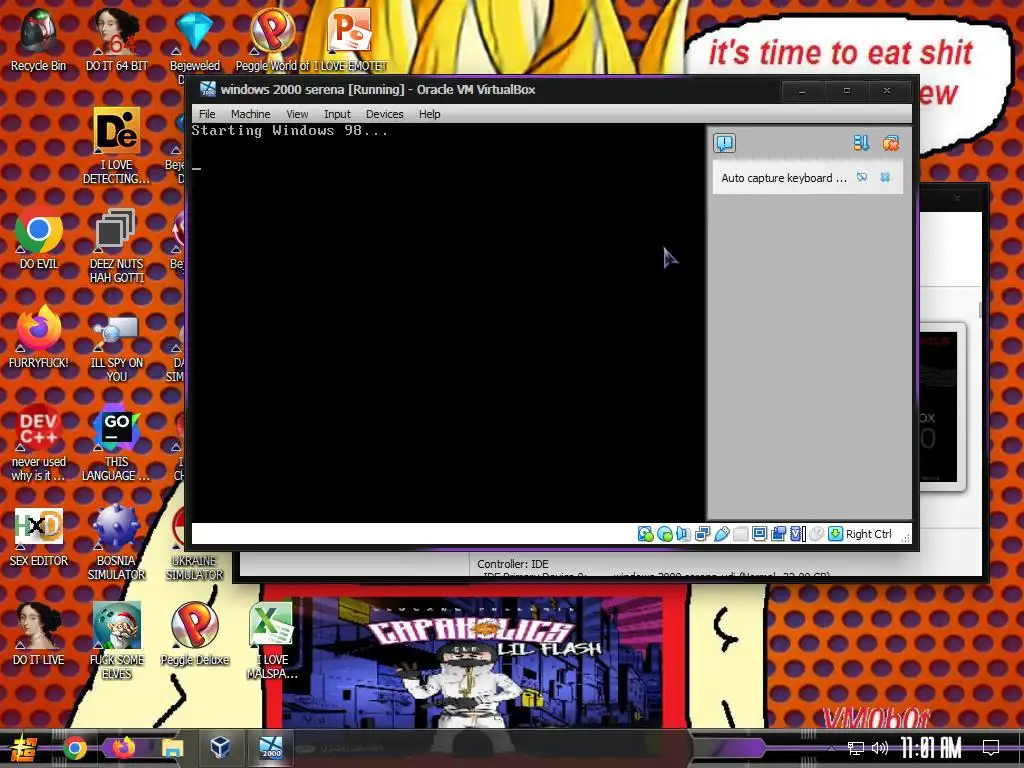The image size is (1024, 768).
Task: Open the Action Center notifications icon
Action: [991, 748]
